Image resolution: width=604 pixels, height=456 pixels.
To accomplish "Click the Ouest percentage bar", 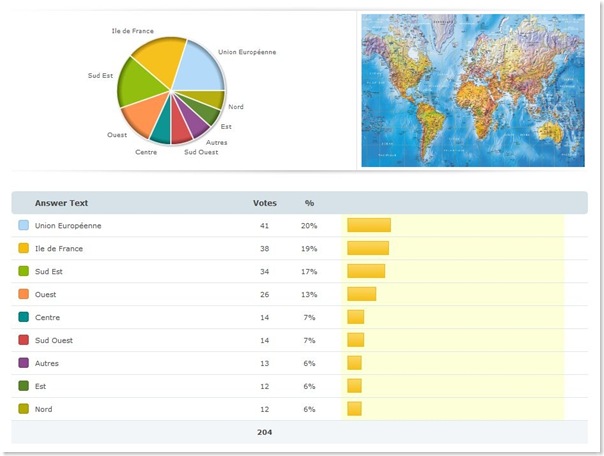I will tap(361, 294).
